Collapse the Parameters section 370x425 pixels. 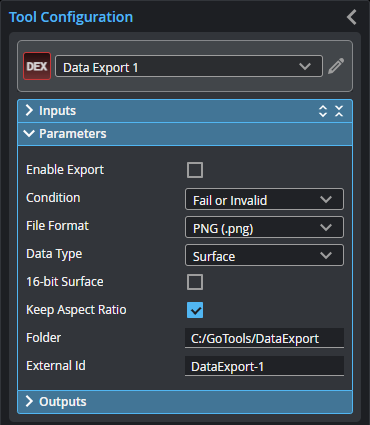click(x=185, y=134)
